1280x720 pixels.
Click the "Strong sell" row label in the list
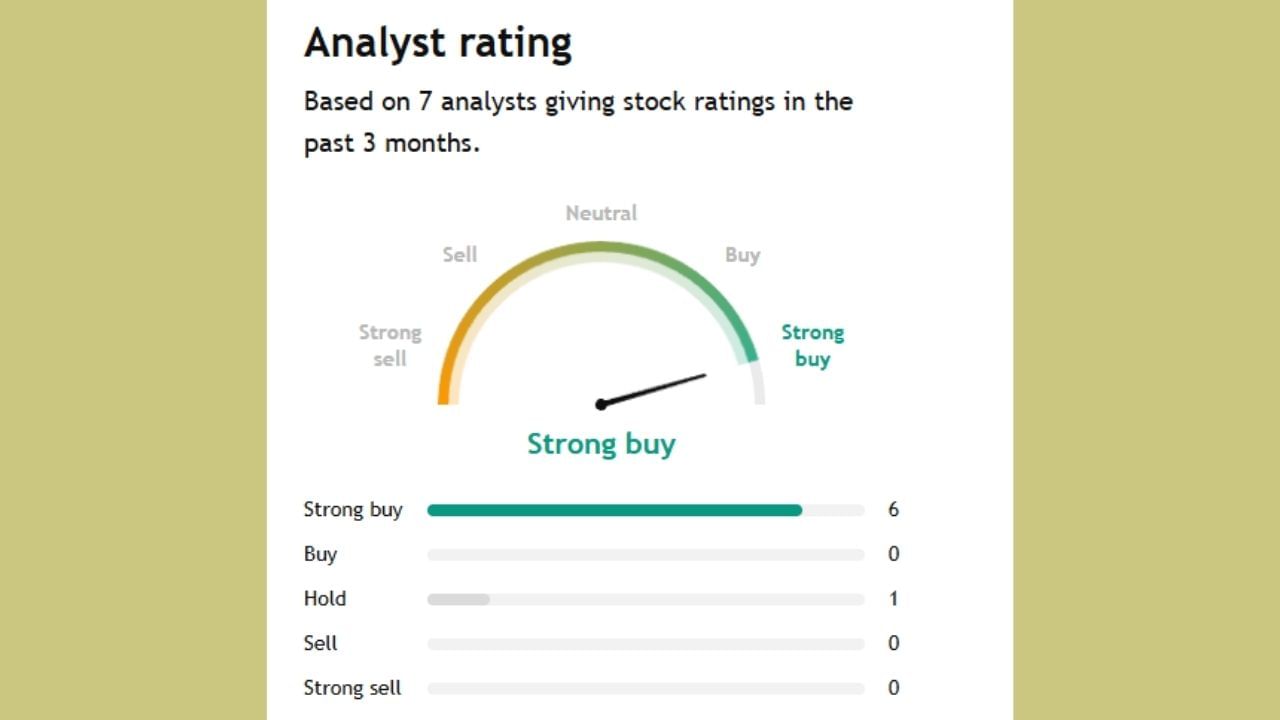352,688
